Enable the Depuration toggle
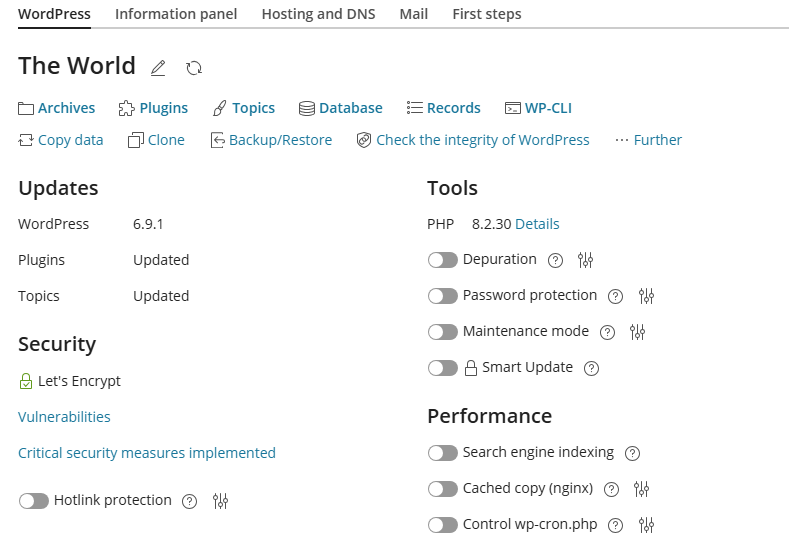Viewport: 789px width, 555px height. click(x=442, y=260)
